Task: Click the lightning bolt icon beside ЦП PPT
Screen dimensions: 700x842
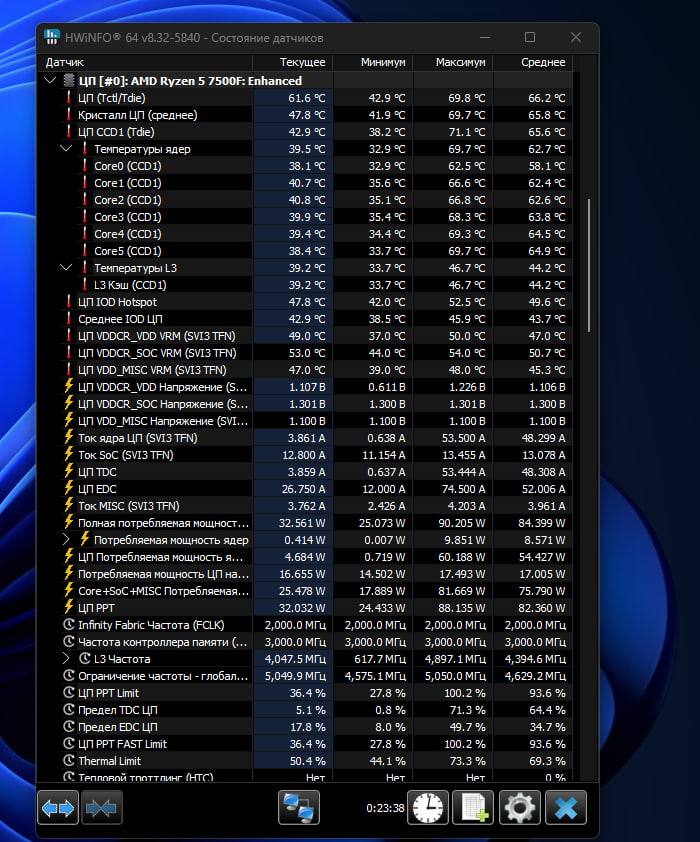Action: click(69, 608)
